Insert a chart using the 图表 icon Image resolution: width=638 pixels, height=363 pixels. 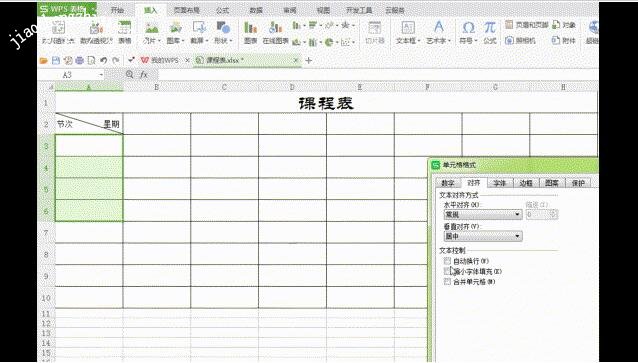coord(250,28)
